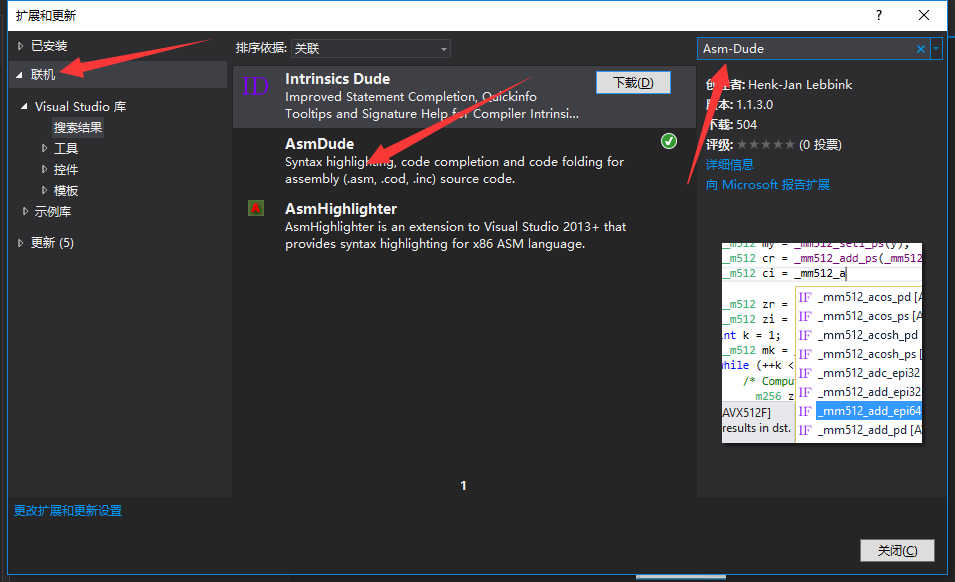Switch to the 已安装 category
Screen dimensions: 955x582
point(50,44)
